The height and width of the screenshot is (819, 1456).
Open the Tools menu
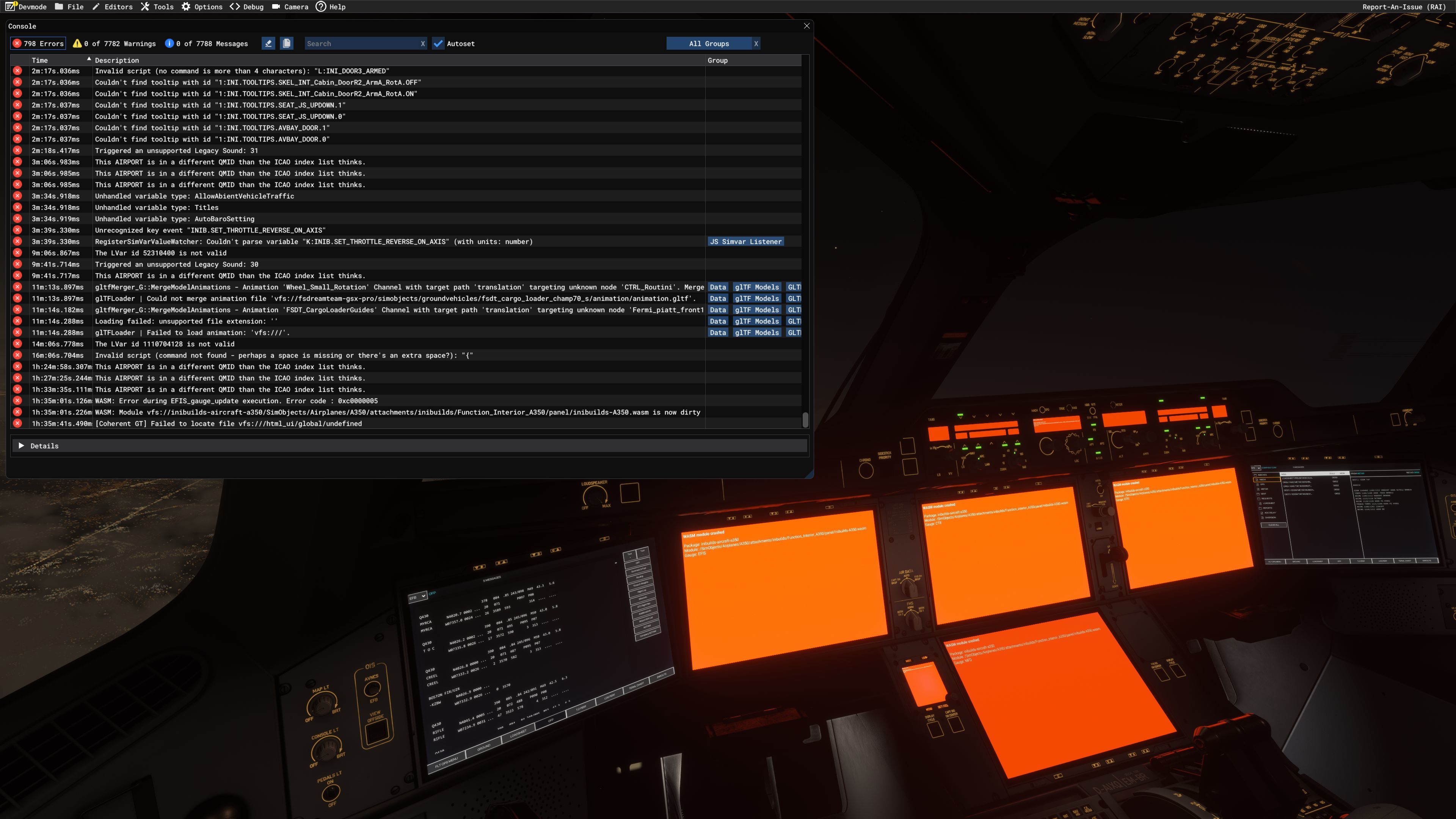(x=157, y=7)
